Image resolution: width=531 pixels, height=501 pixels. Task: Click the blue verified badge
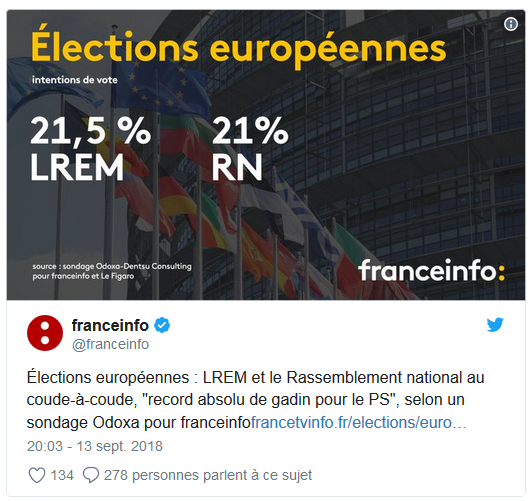162,325
